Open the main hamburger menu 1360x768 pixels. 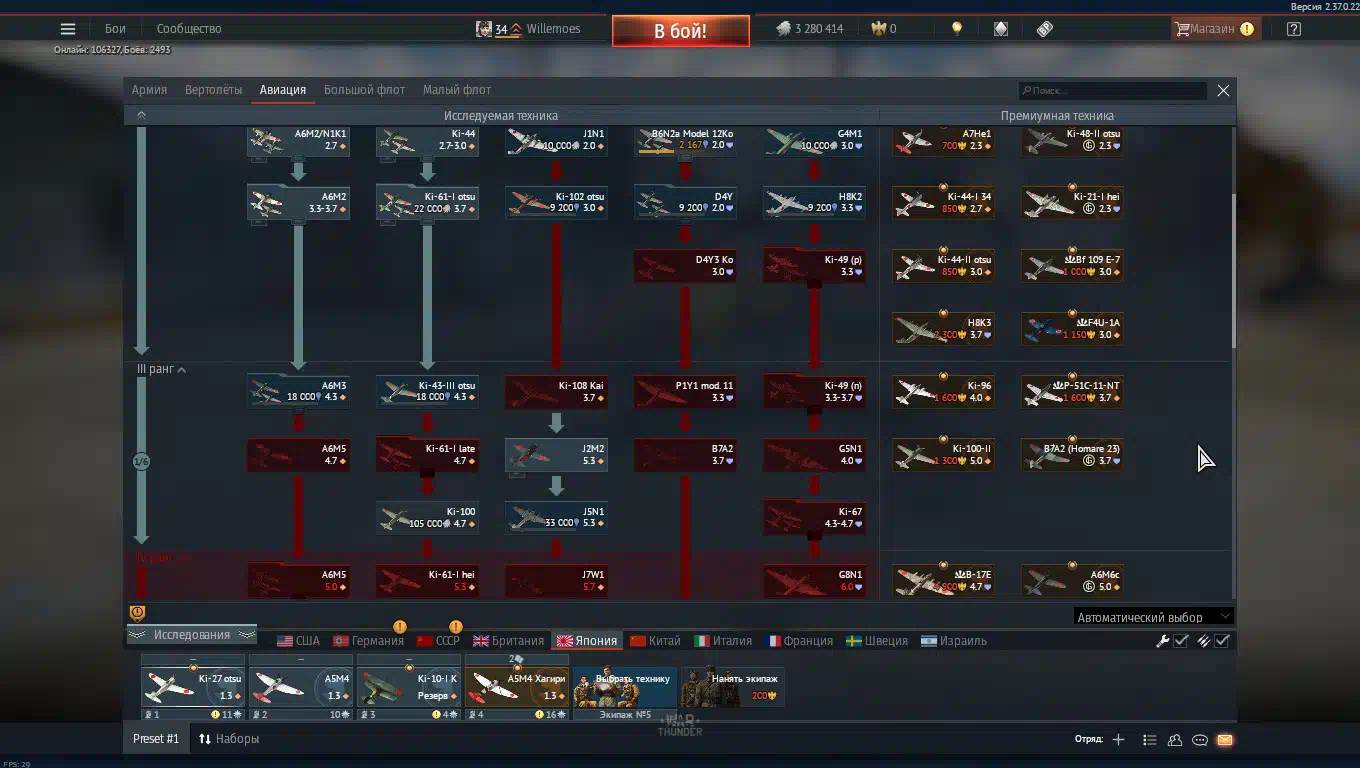tap(68, 29)
